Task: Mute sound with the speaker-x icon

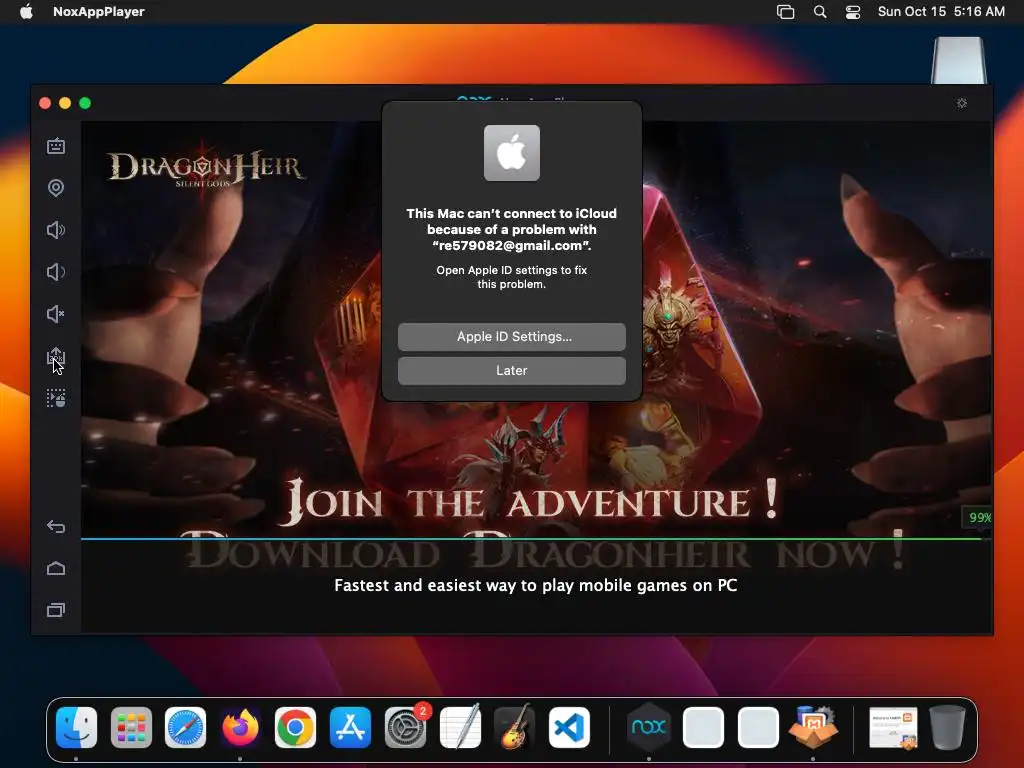Action: [56, 314]
